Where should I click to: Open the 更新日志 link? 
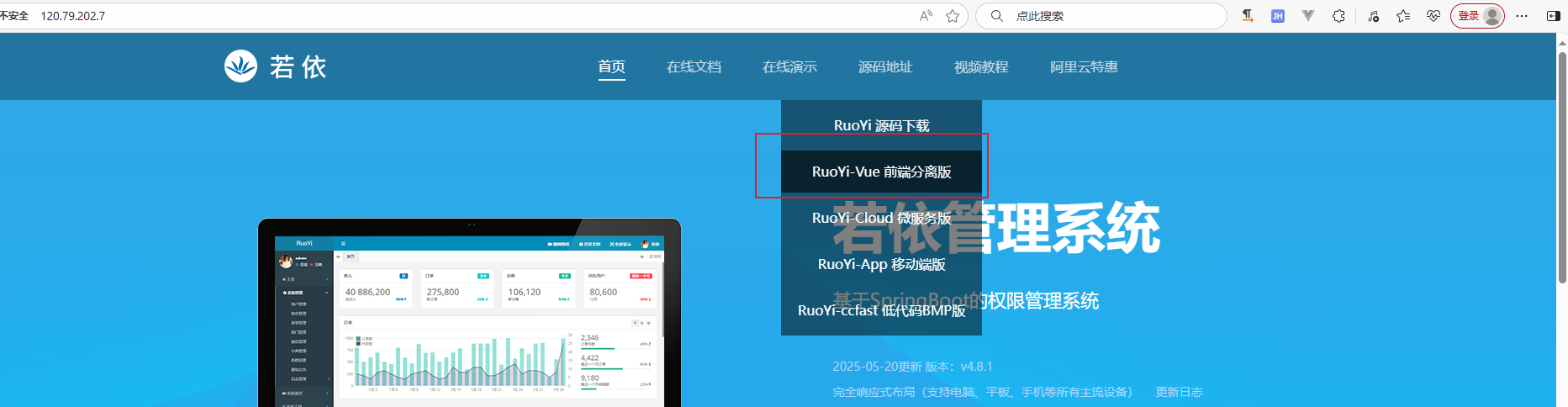(1179, 392)
